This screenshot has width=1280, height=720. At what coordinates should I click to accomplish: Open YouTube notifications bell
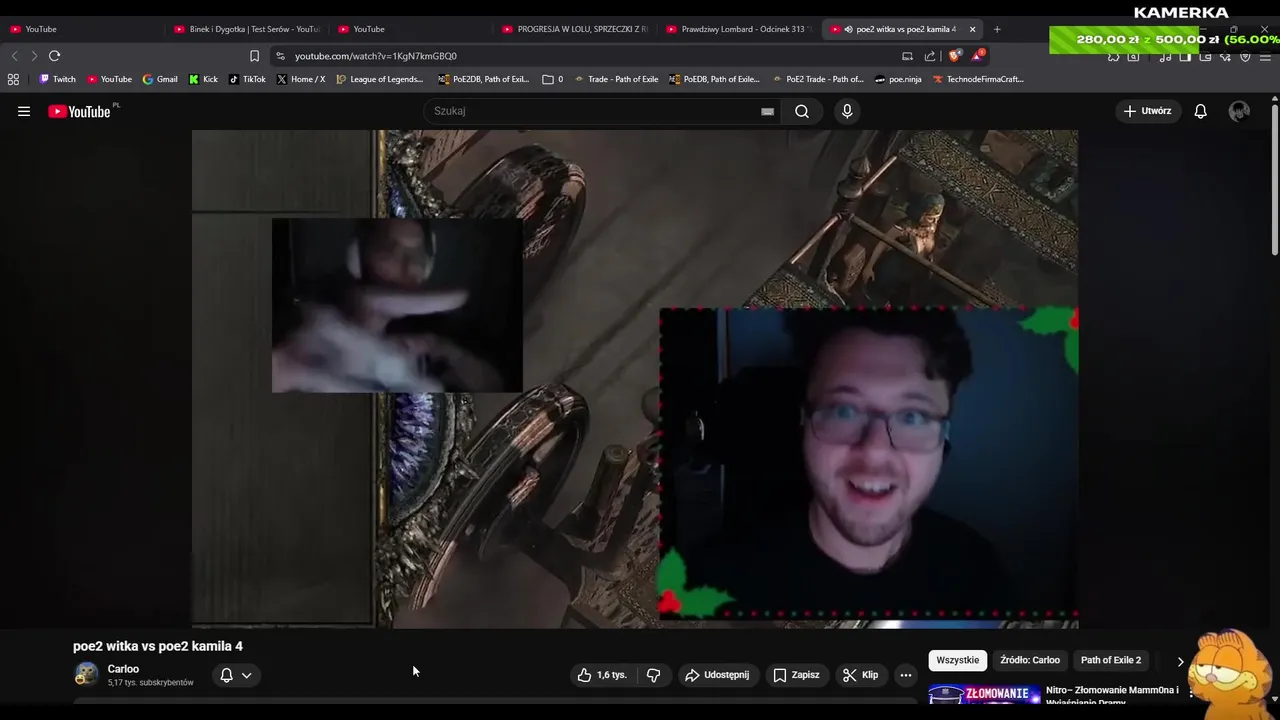1200,111
